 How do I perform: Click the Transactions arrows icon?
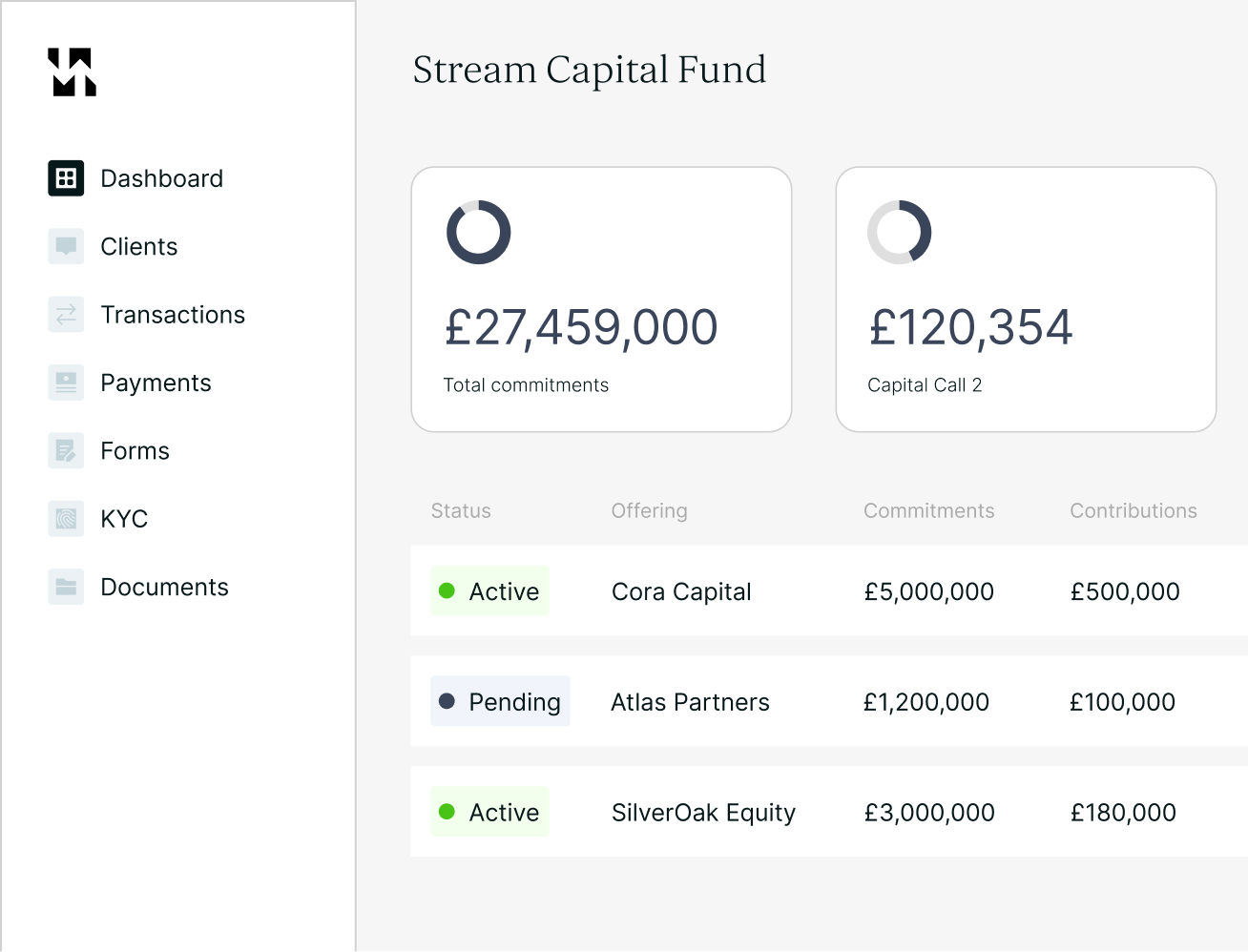65,314
